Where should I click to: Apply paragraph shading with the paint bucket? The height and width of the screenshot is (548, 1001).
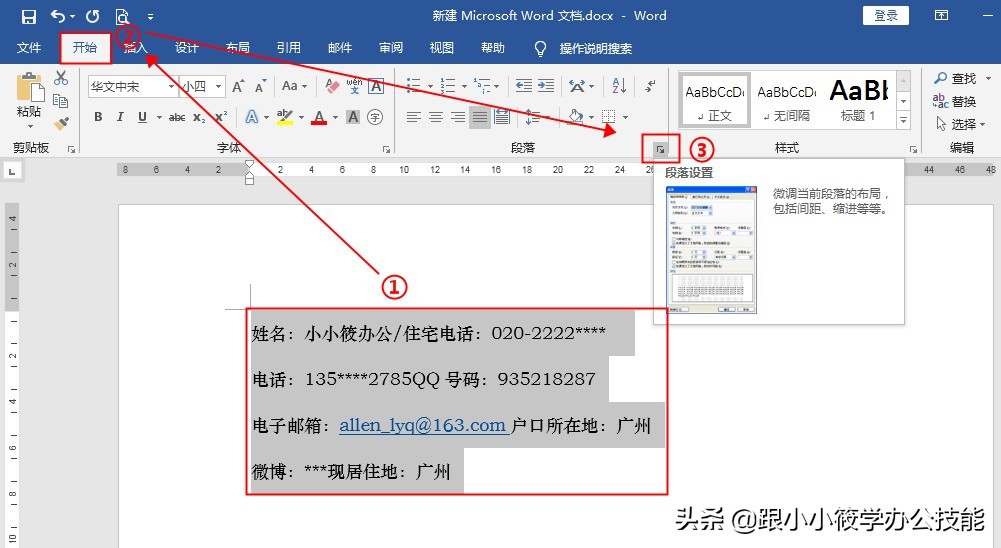[576, 117]
